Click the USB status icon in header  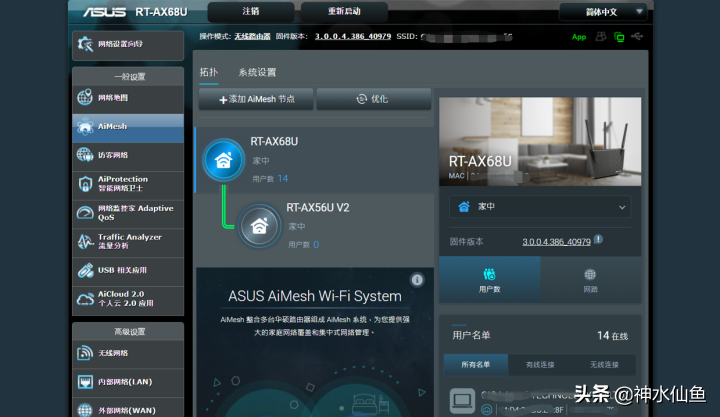pyautogui.click(x=639, y=37)
